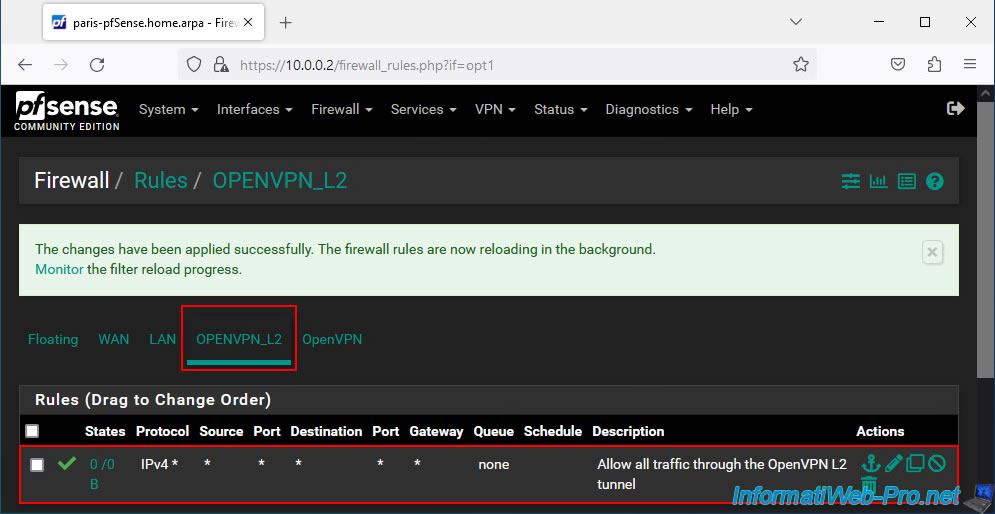Screen dimensions: 995x514
Task: Open the firewall log list icon
Action: coord(907,181)
